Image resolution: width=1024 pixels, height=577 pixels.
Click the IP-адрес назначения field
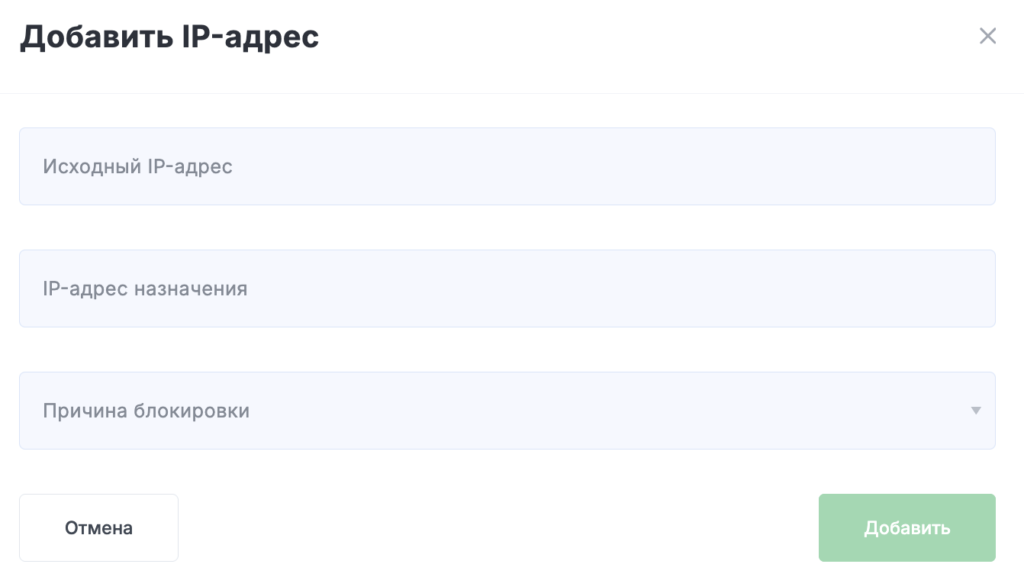(x=507, y=289)
